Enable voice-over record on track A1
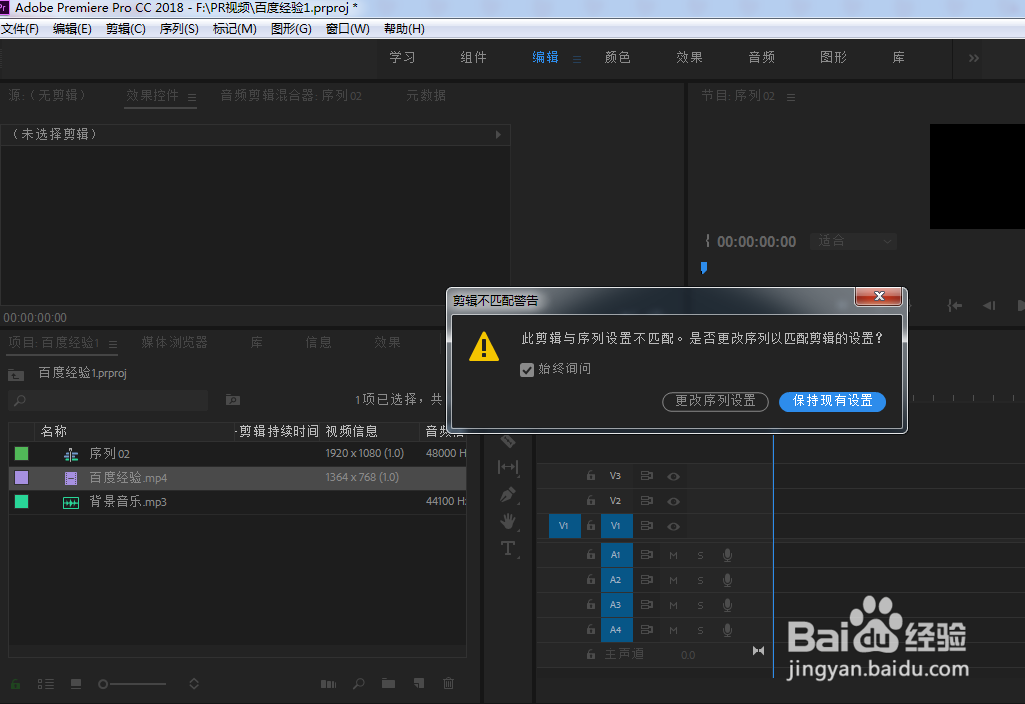Image resolution: width=1025 pixels, height=704 pixels. (x=727, y=555)
